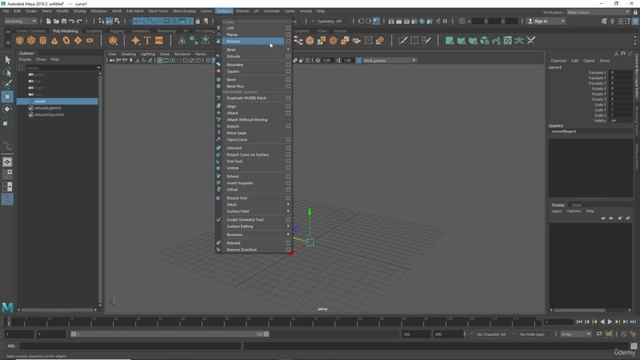Click the go to start of range button
Screen dimensions: 640x360
pyautogui.click(x=579, y=322)
